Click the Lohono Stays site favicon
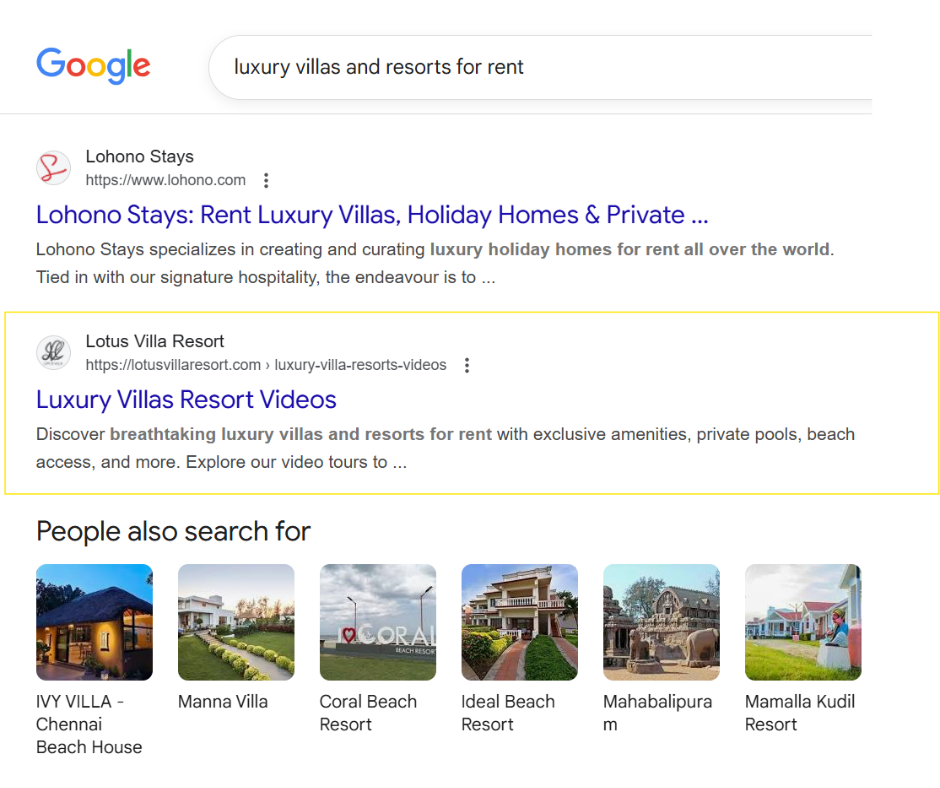940x788 pixels. pyautogui.click(x=53, y=168)
